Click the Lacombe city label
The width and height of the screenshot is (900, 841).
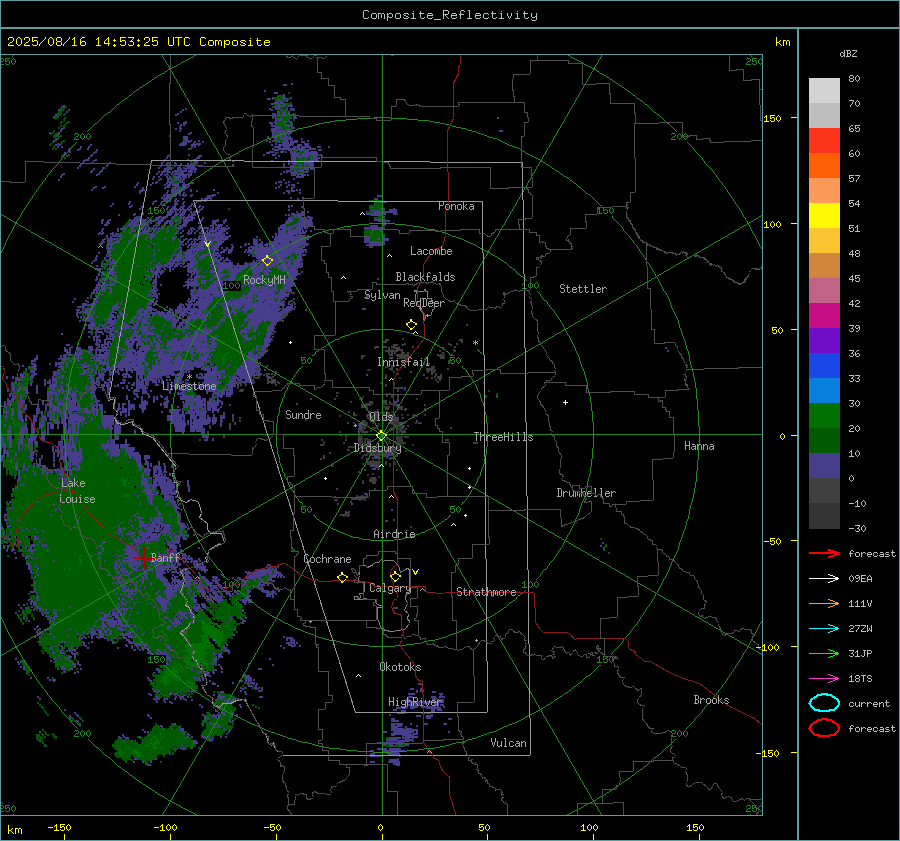click(x=431, y=251)
